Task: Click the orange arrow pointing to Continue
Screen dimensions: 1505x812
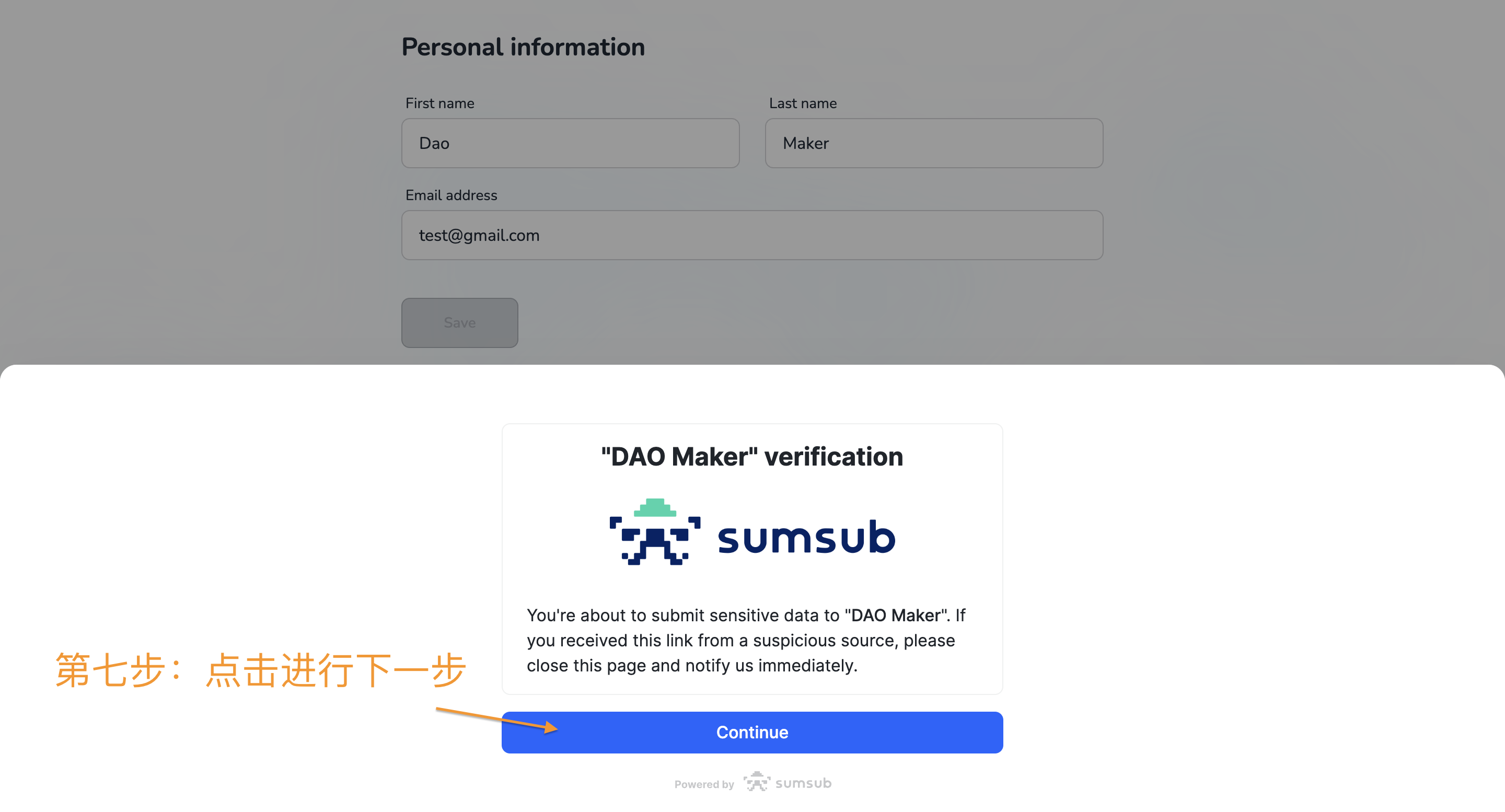Action: click(496, 718)
